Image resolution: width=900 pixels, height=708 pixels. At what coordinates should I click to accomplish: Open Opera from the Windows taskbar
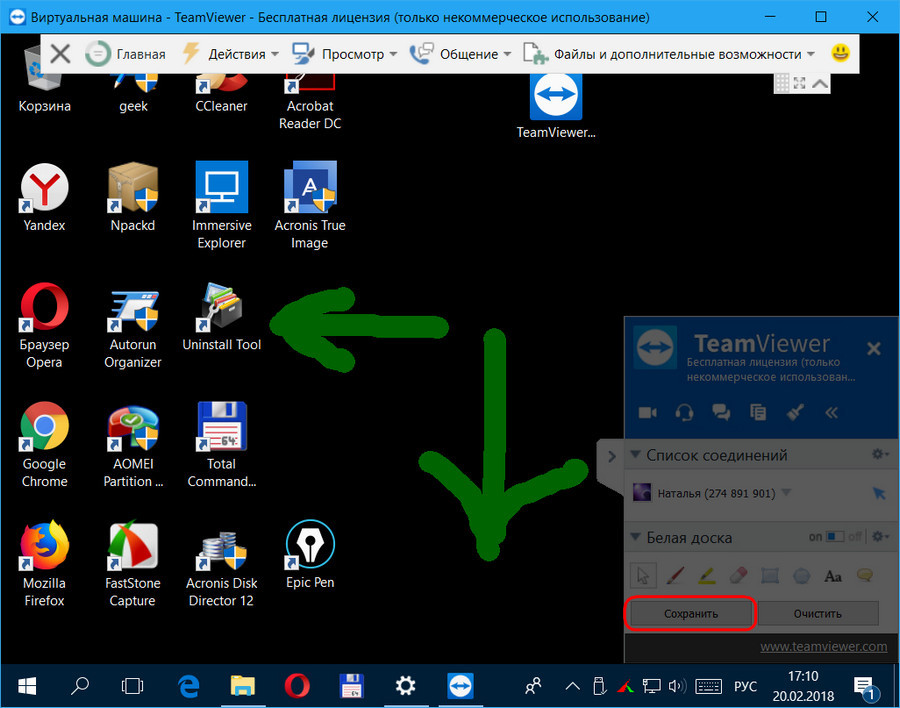[296, 685]
